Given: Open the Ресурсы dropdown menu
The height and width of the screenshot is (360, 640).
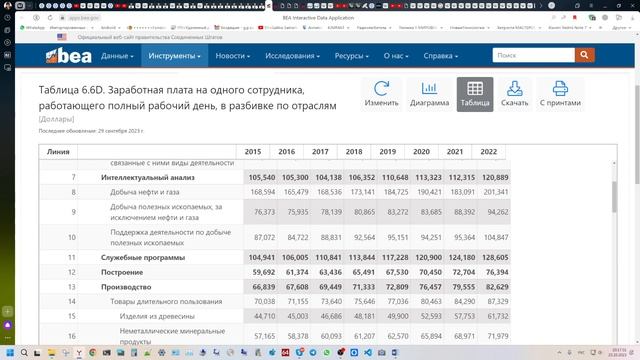Looking at the screenshot, I should tap(351, 56).
